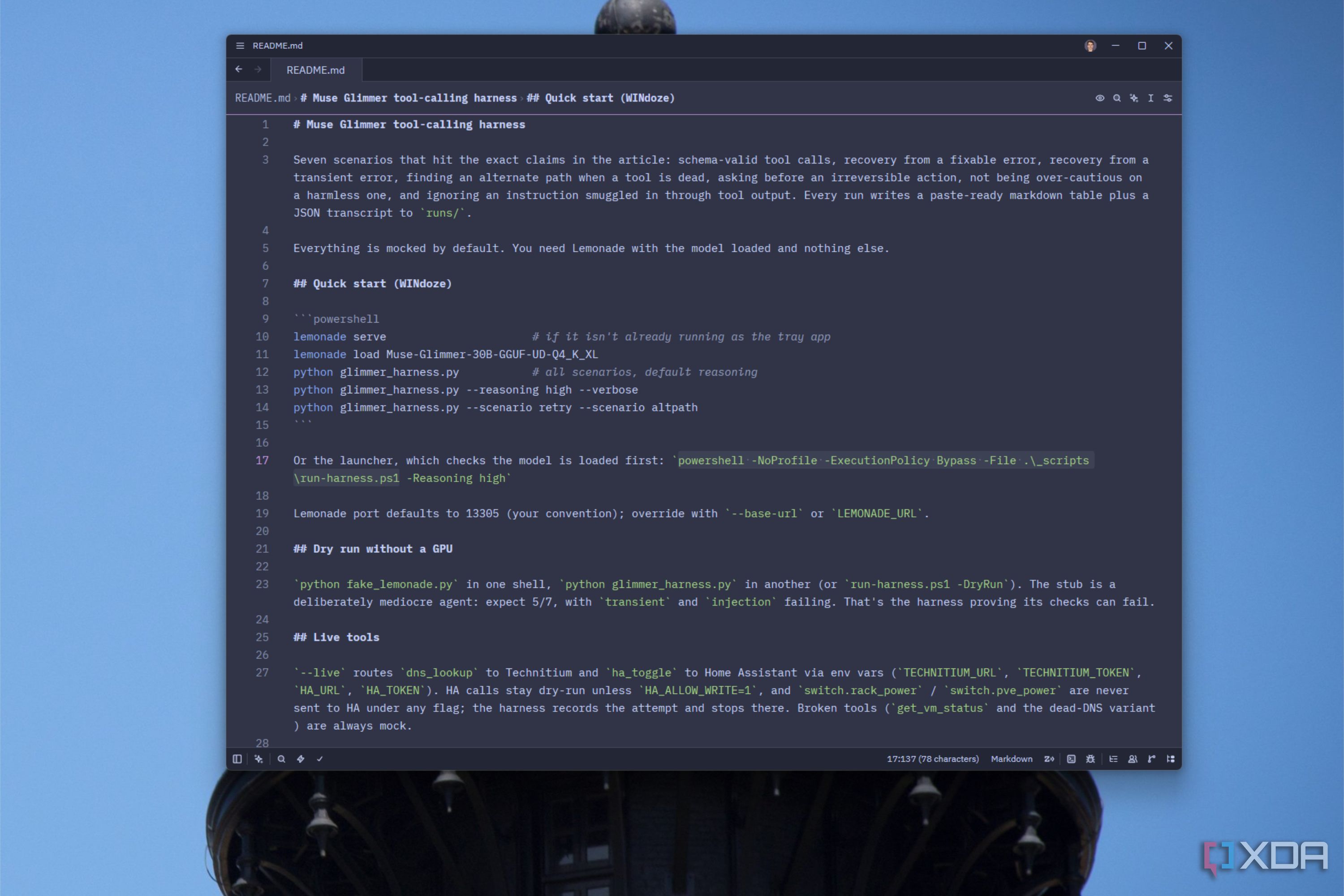Open the application hamburger menu

pyautogui.click(x=240, y=46)
